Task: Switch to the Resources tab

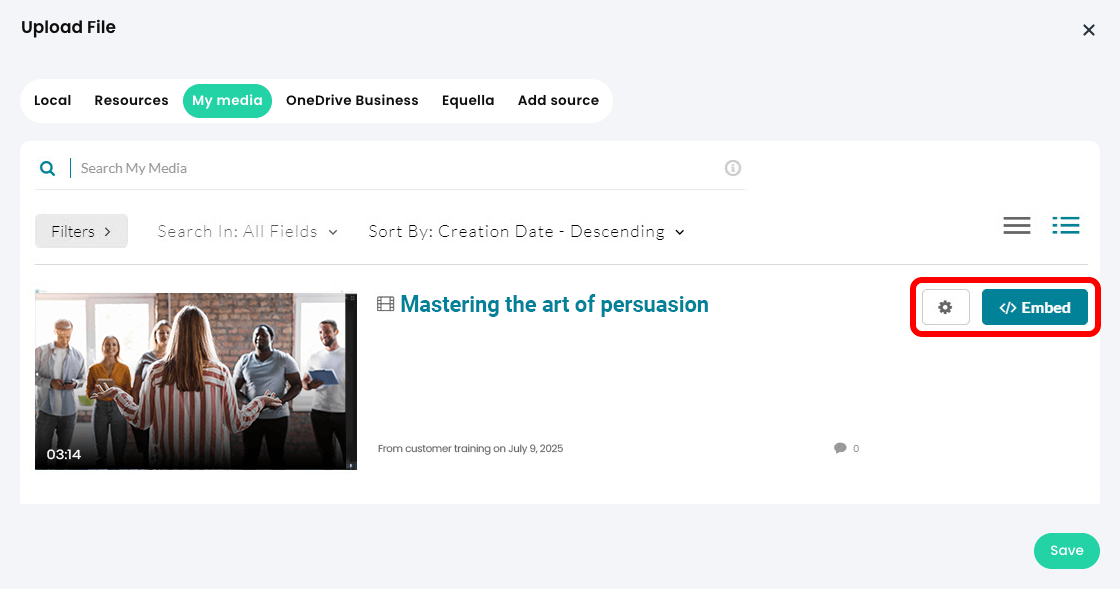Action: click(x=131, y=100)
